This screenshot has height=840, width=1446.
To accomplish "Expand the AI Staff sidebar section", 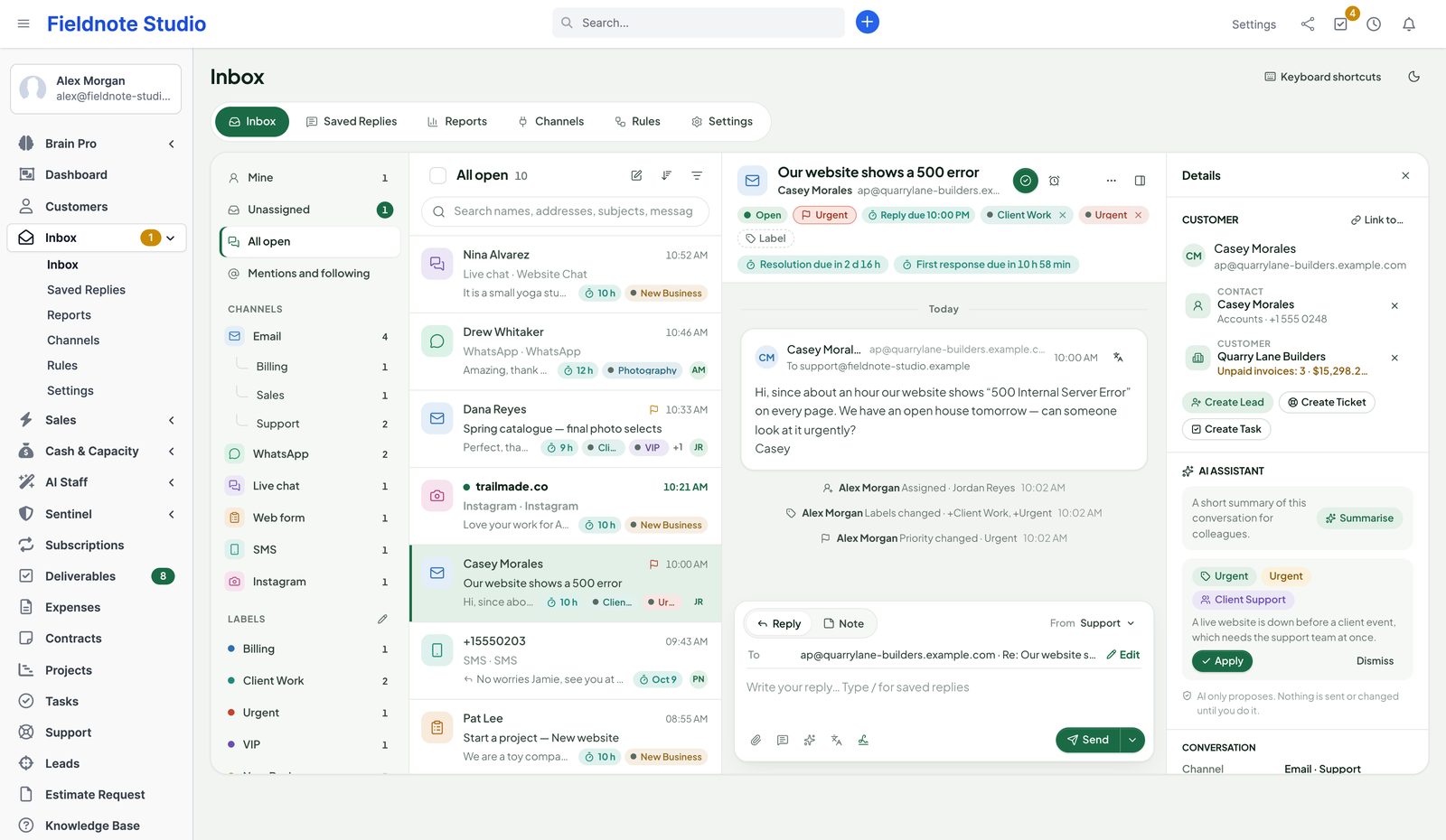I will click(172, 482).
